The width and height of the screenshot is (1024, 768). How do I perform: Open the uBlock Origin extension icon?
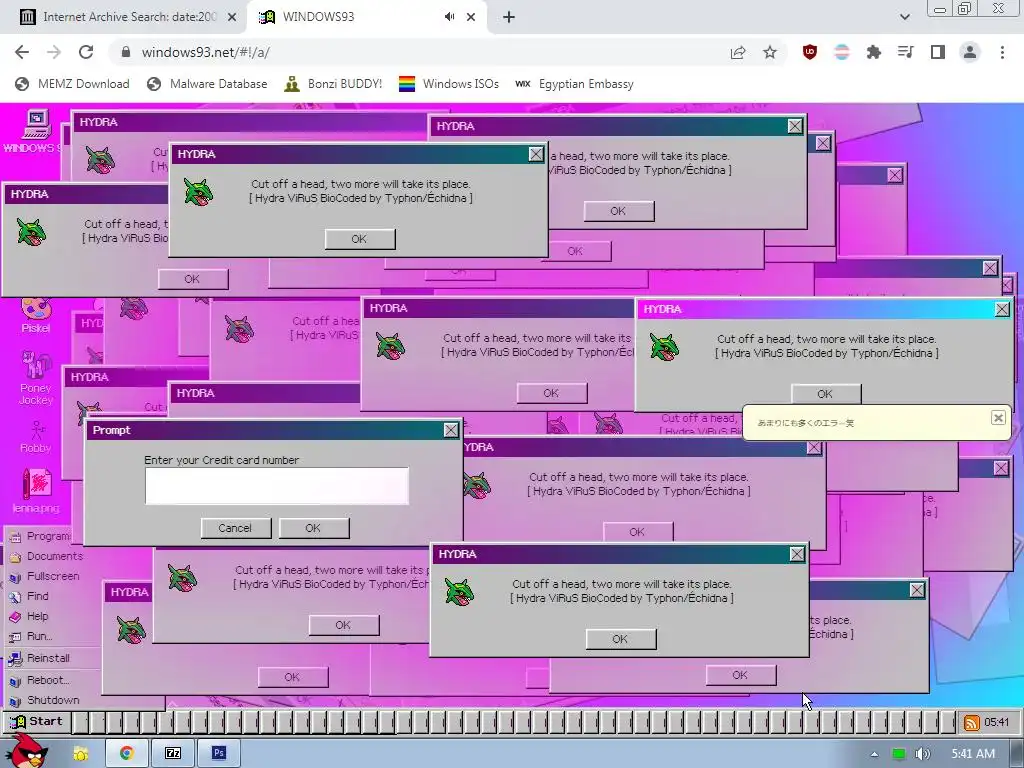pyautogui.click(x=810, y=52)
